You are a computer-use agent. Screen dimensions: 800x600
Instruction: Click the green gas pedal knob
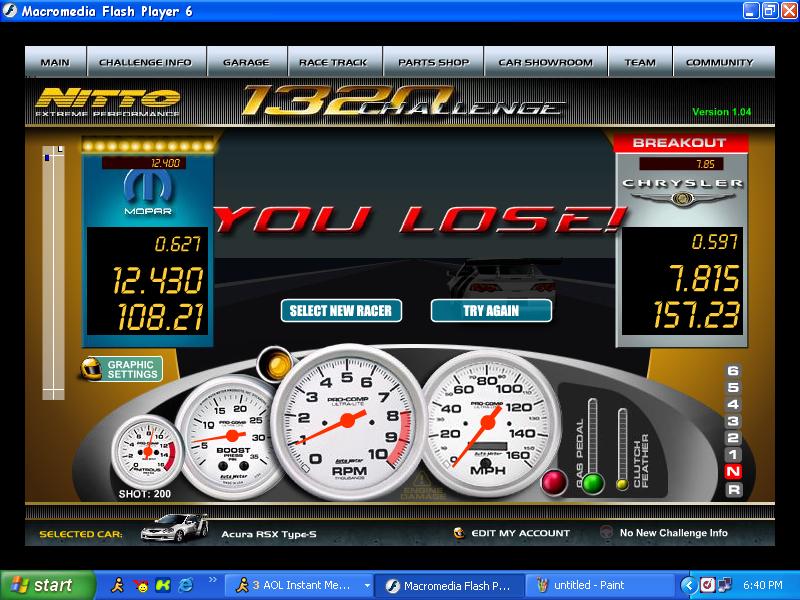(x=592, y=483)
